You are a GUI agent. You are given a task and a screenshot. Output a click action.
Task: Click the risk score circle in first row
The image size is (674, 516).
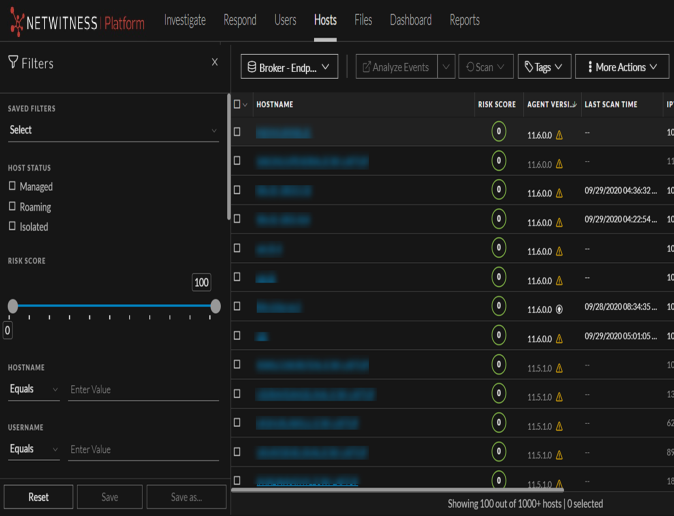click(498, 132)
